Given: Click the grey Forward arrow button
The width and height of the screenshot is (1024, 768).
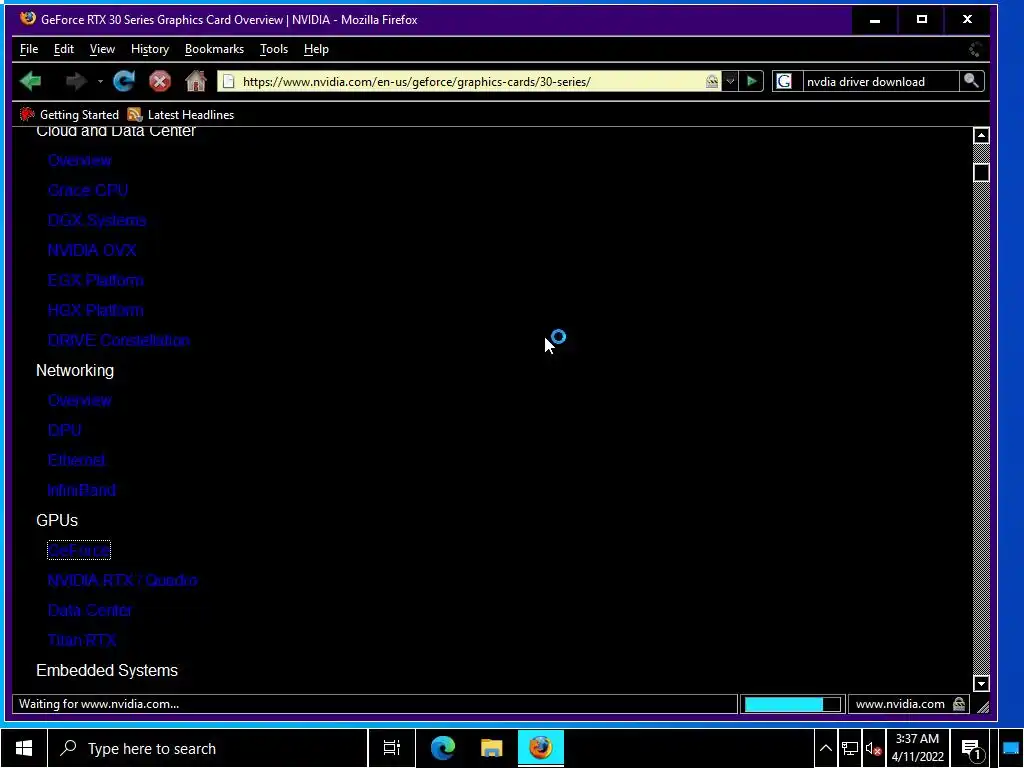Looking at the screenshot, I should click(76, 82).
